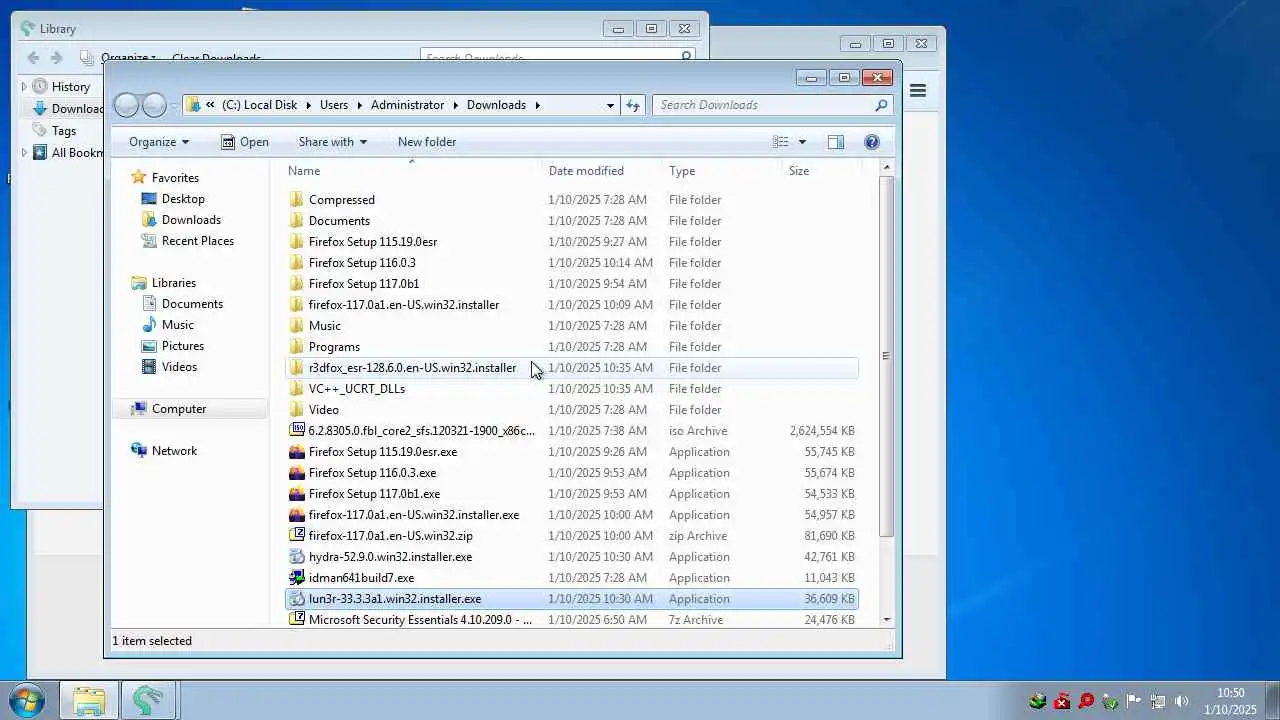Screen dimensions: 1280x720
Task: Click (C:) Local Disk in breadcrumb
Action: pyautogui.click(x=259, y=105)
